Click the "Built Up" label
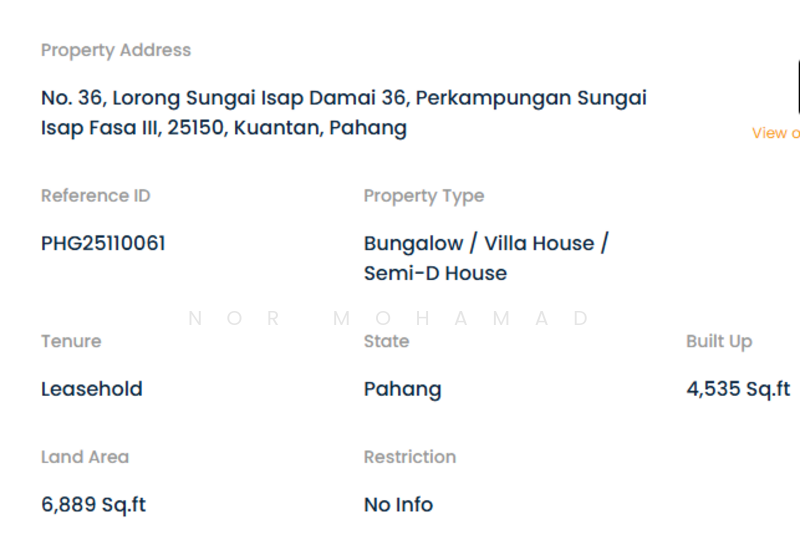800x555 pixels. (719, 341)
